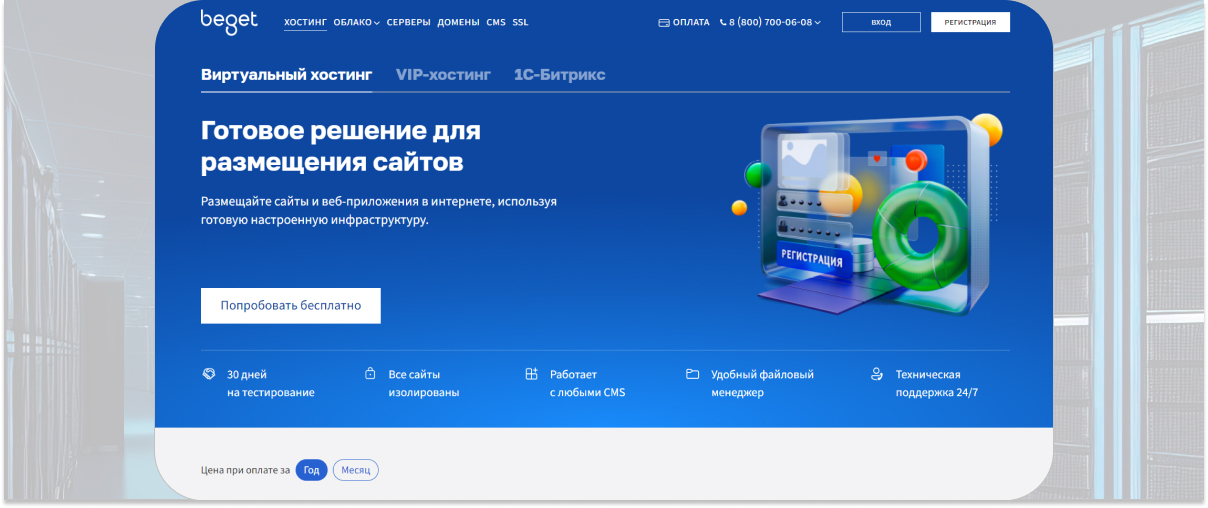Click the РЕГИСТРАЦИЯ button in header
Viewport: 1208px width, 508px height.
pos(970,22)
